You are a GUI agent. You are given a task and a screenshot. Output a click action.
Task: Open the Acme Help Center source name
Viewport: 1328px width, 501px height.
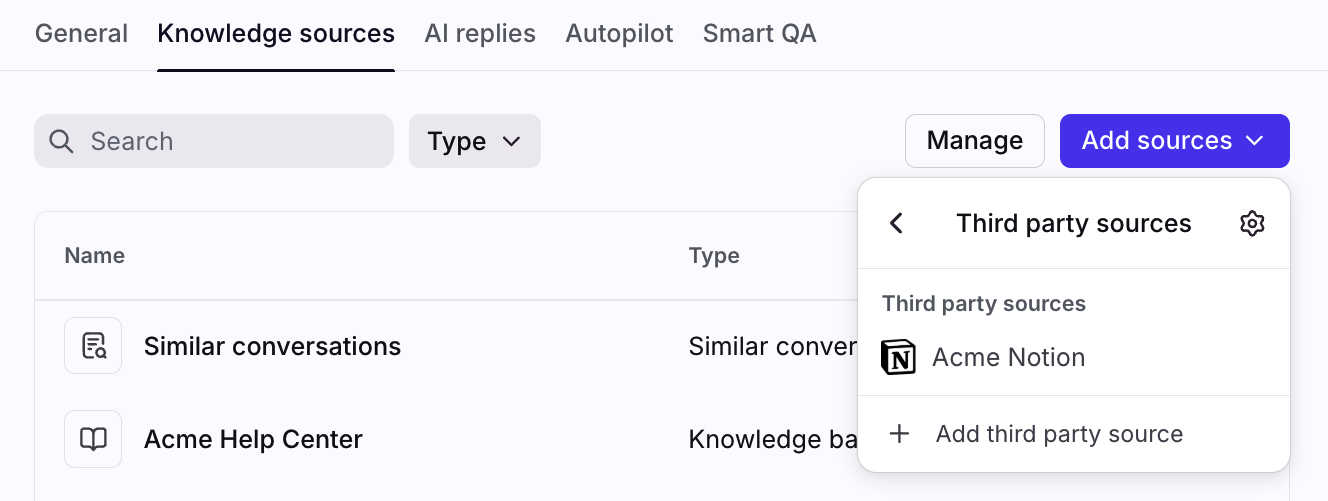tap(253, 439)
